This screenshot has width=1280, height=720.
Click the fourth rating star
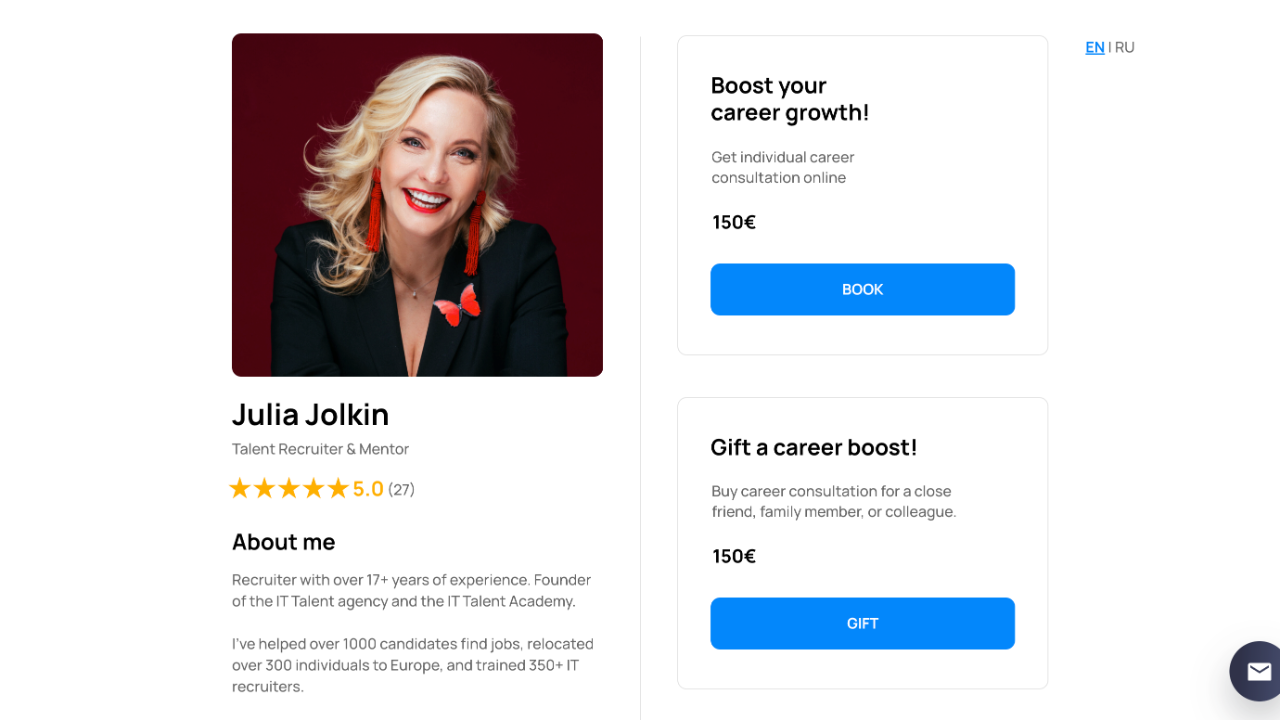(314, 488)
